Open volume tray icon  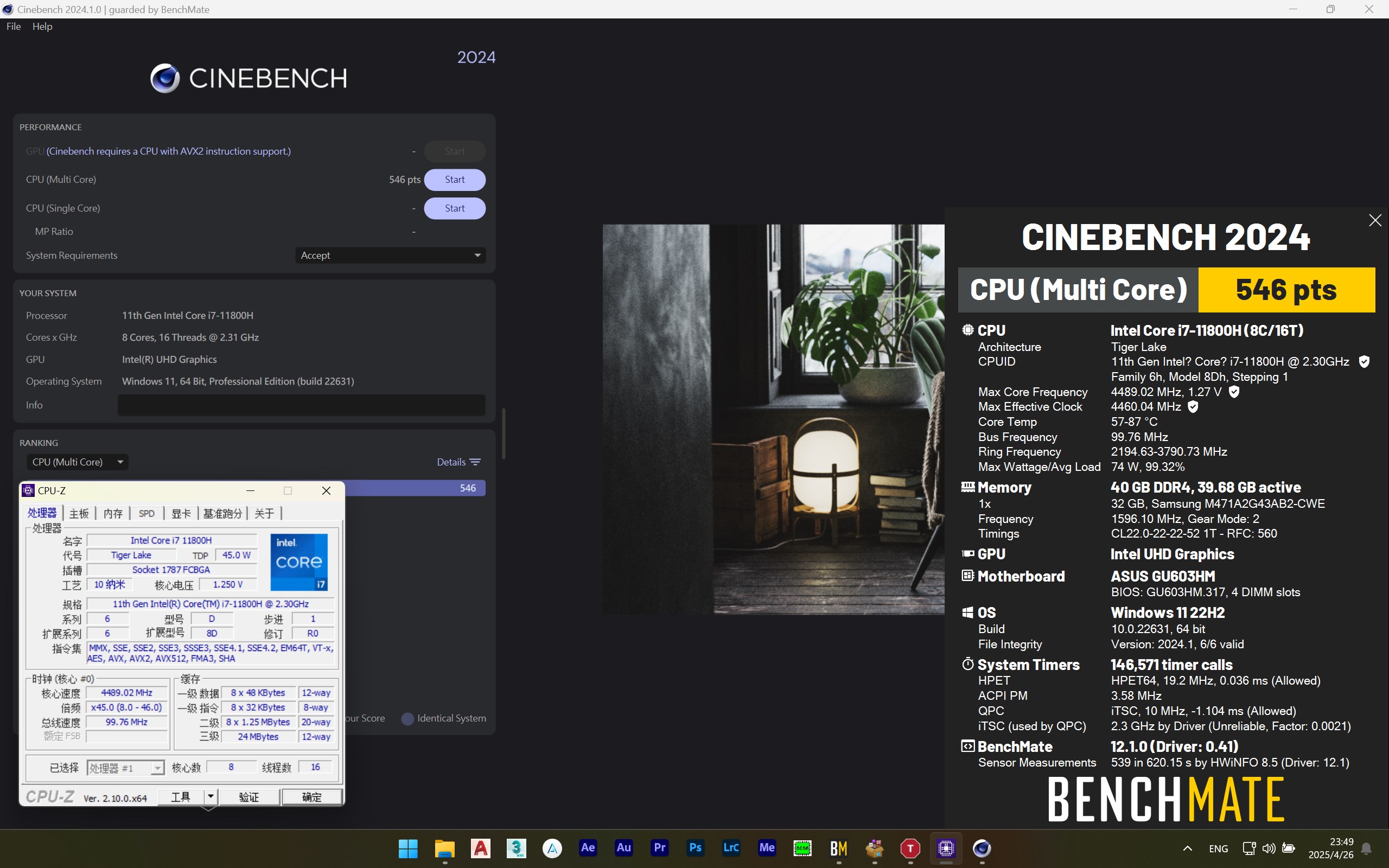[x=1269, y=848]
